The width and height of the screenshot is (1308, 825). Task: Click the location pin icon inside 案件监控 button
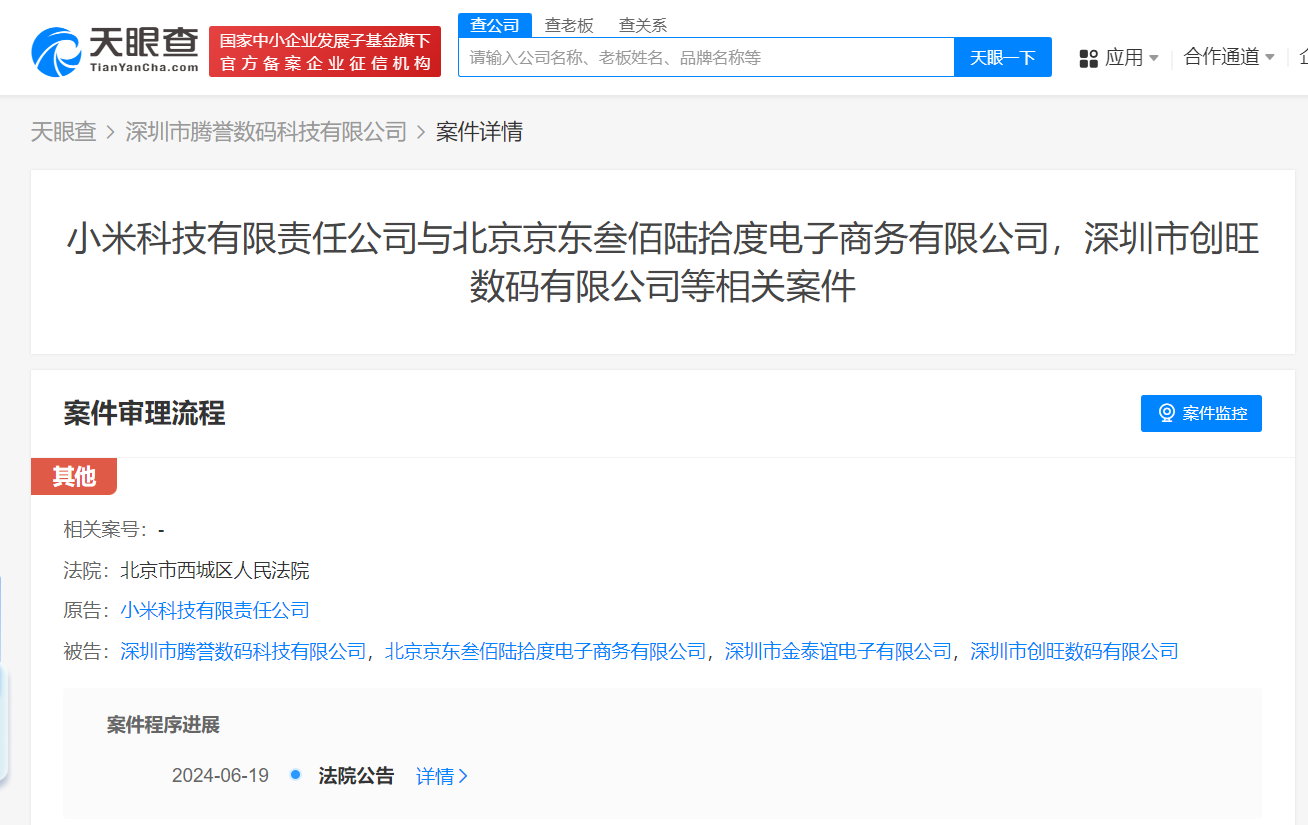click(1165, 412)
